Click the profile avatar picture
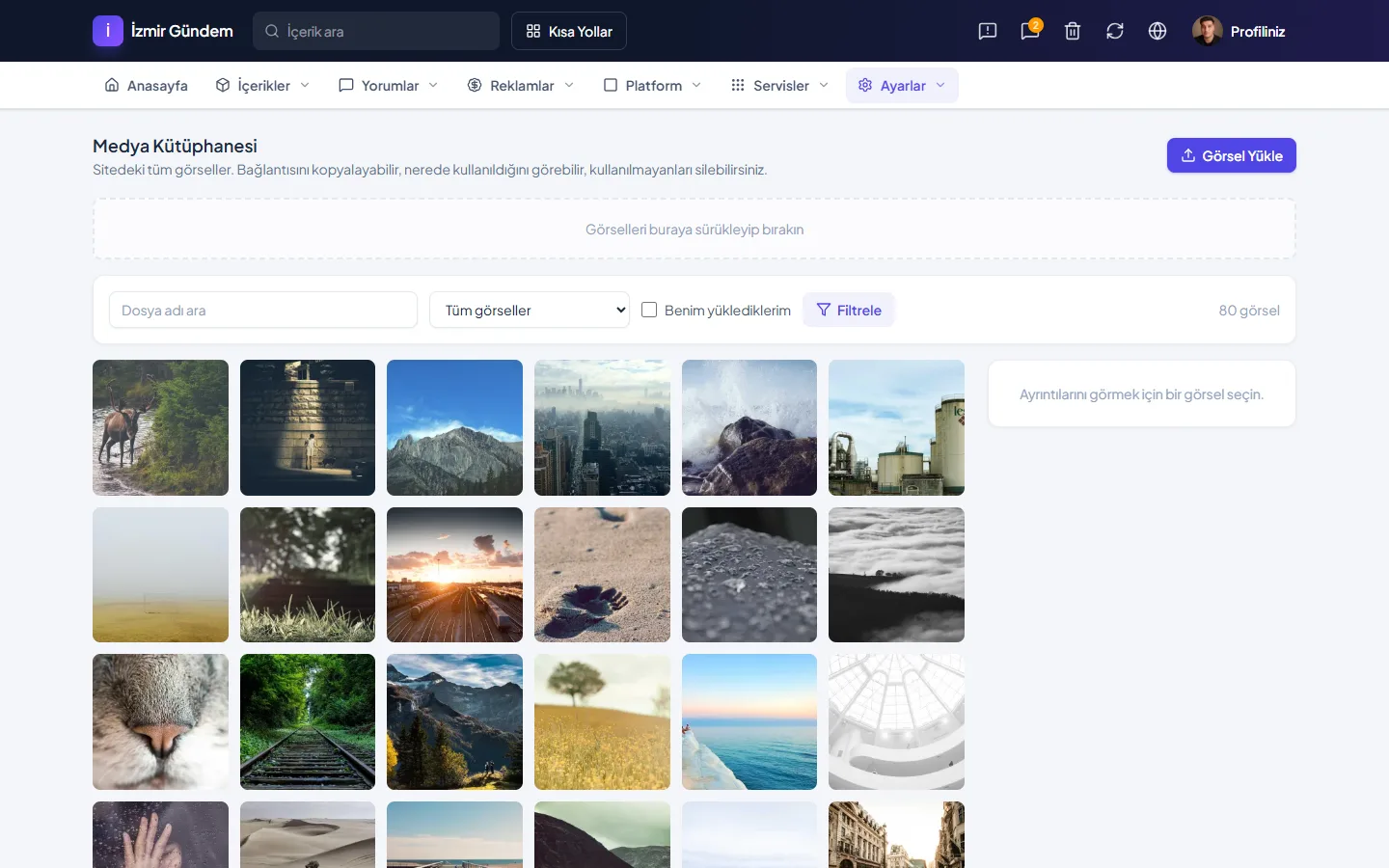The width and height of the screenshot is (1389, 868). pos(1208,31)
